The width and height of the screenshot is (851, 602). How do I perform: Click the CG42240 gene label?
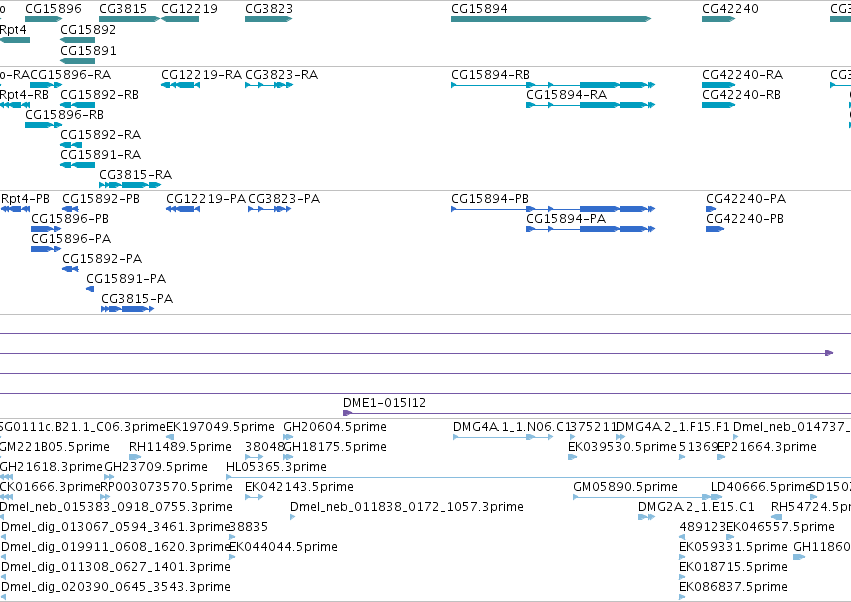point(730,9)
